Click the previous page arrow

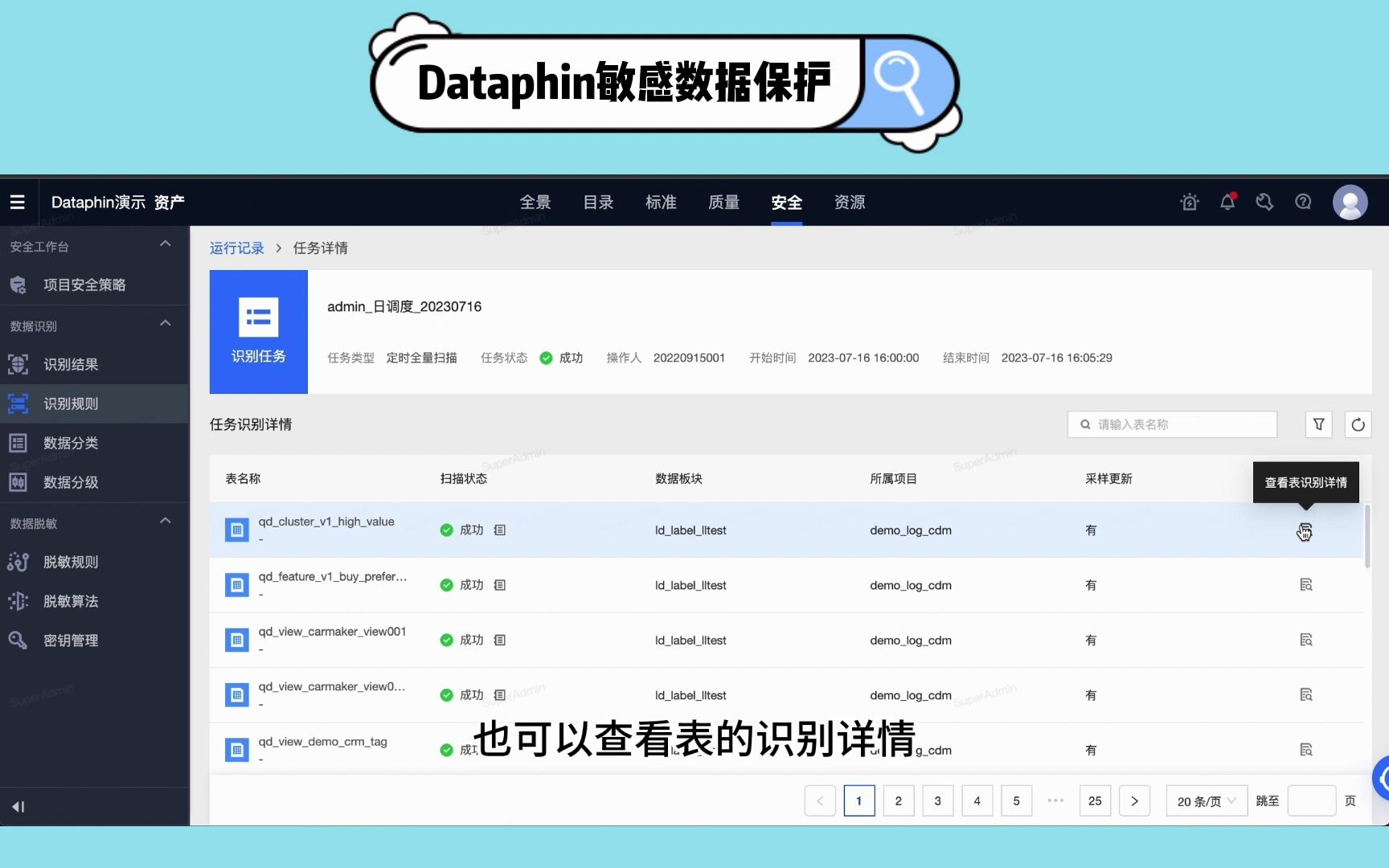pos(820,801)
